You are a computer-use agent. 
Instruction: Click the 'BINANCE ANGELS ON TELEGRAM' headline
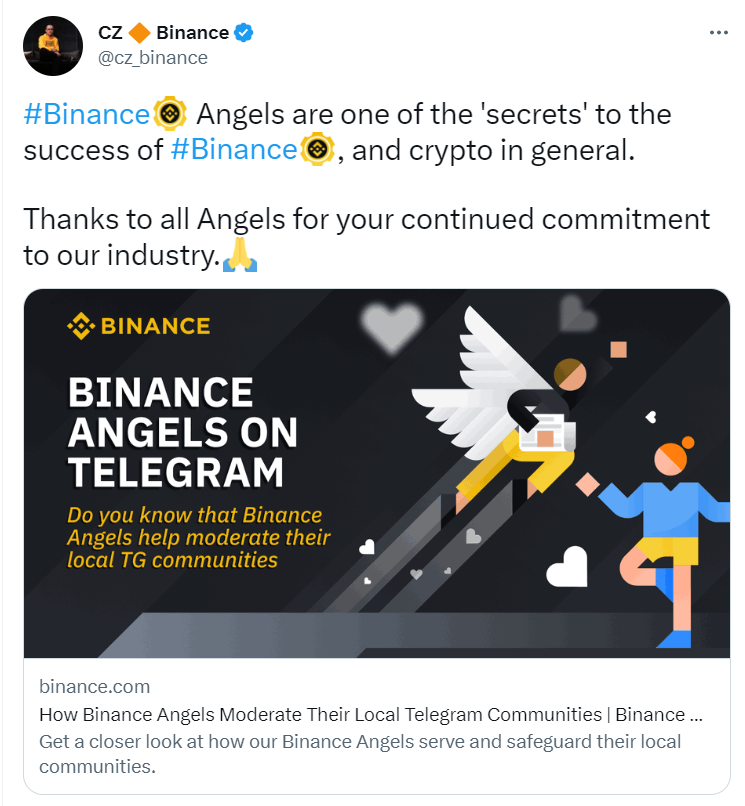click(183, 432)
